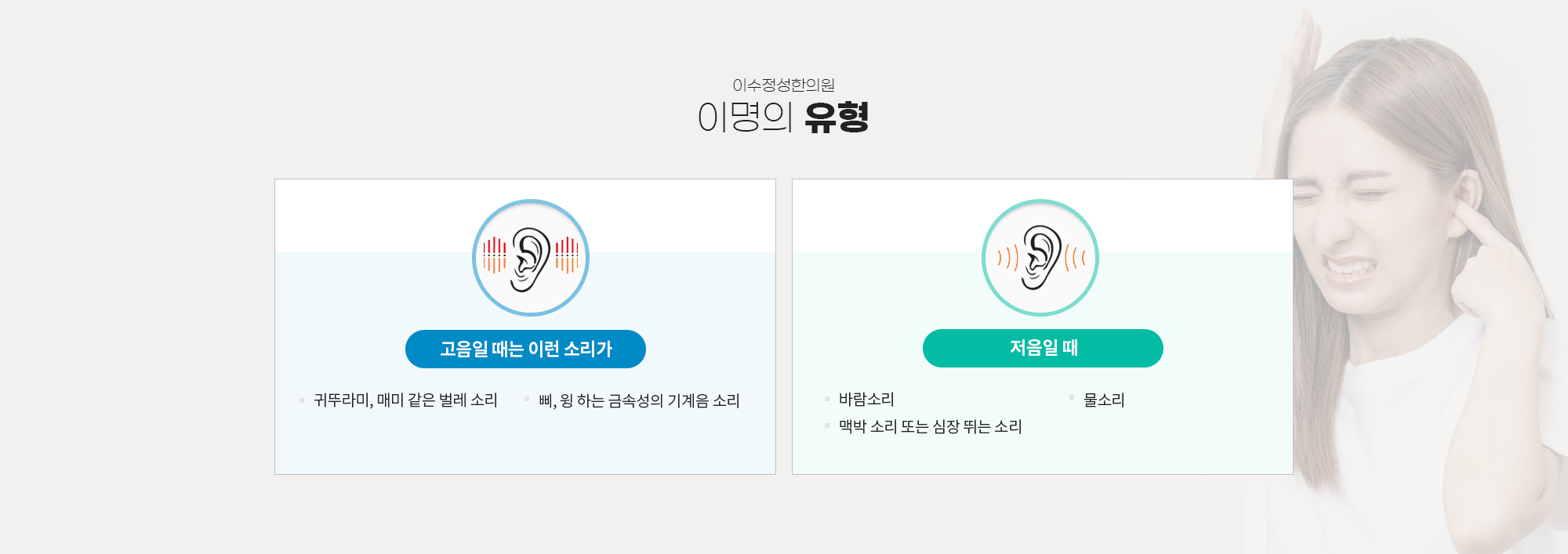This screenshot has width=1568, height=554.
Task: Click the blue 고음일 때는 이런 소리가 button
Action: click(525, 349)
